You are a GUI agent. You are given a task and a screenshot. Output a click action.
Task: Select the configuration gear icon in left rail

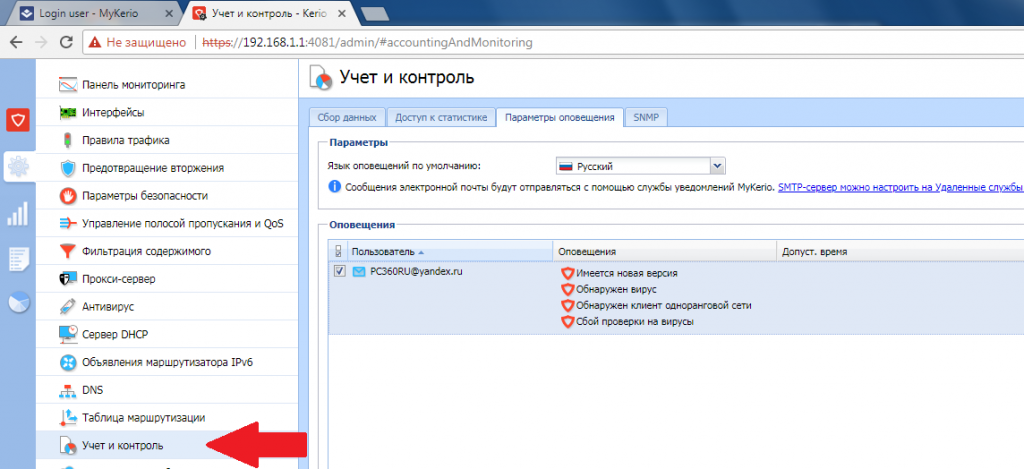(x=18, y=167)
